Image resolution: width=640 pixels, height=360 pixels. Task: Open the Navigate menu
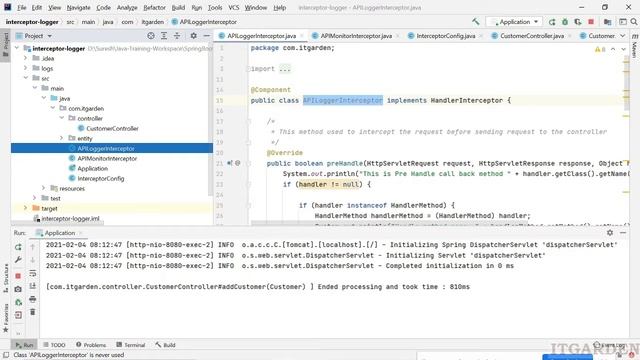(x=78, y=7)
